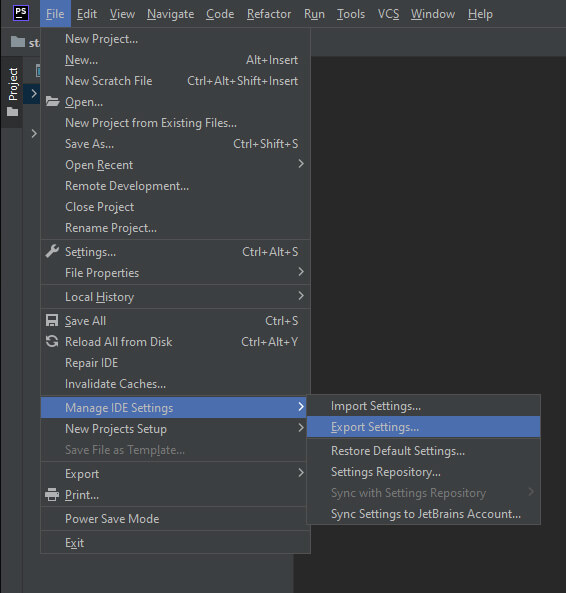Viewport: 566px width, 593px height.
Task: Click the wrench icon beside Settings...
Action: click(52, 251)
